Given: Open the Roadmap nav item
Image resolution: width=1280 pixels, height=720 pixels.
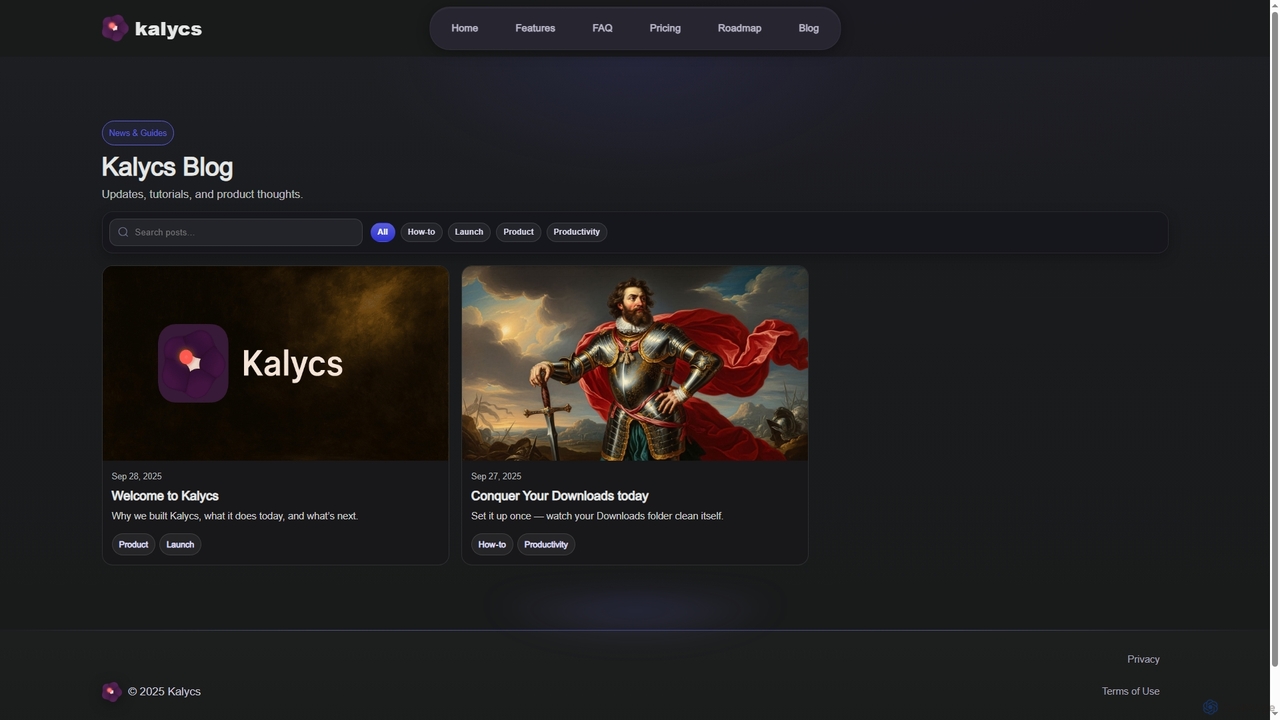Looking at the screenshot, I should pyautogui.click(x=739, y=28).
